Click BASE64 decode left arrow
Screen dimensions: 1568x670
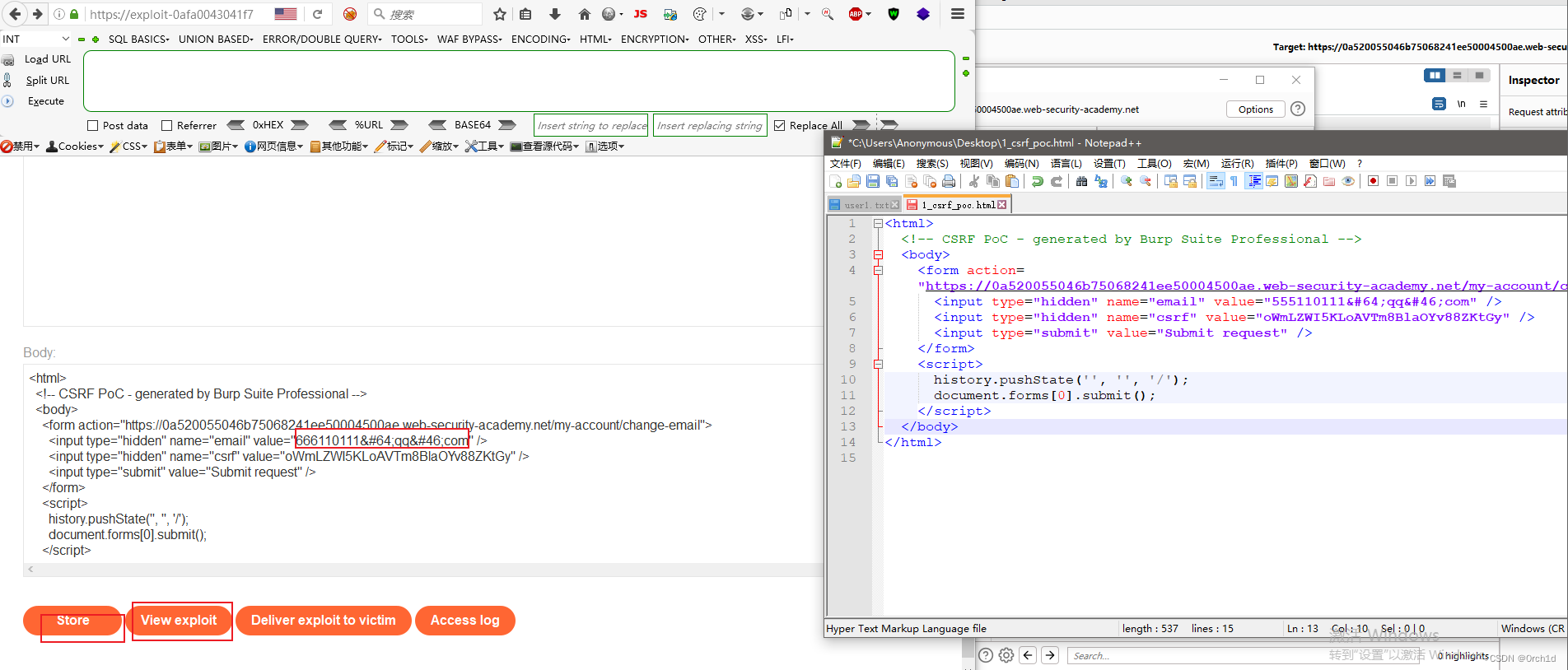438,125
